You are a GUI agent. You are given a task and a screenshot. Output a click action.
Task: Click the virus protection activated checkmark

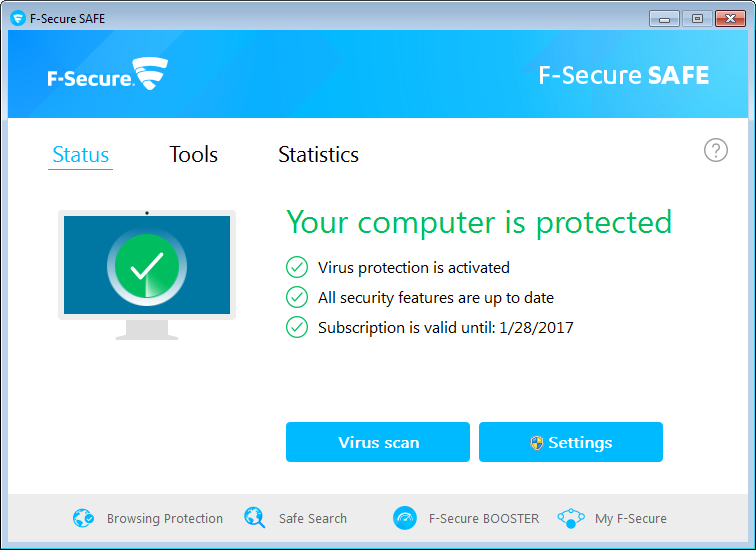pyautogui.click(x=297, y=267)
